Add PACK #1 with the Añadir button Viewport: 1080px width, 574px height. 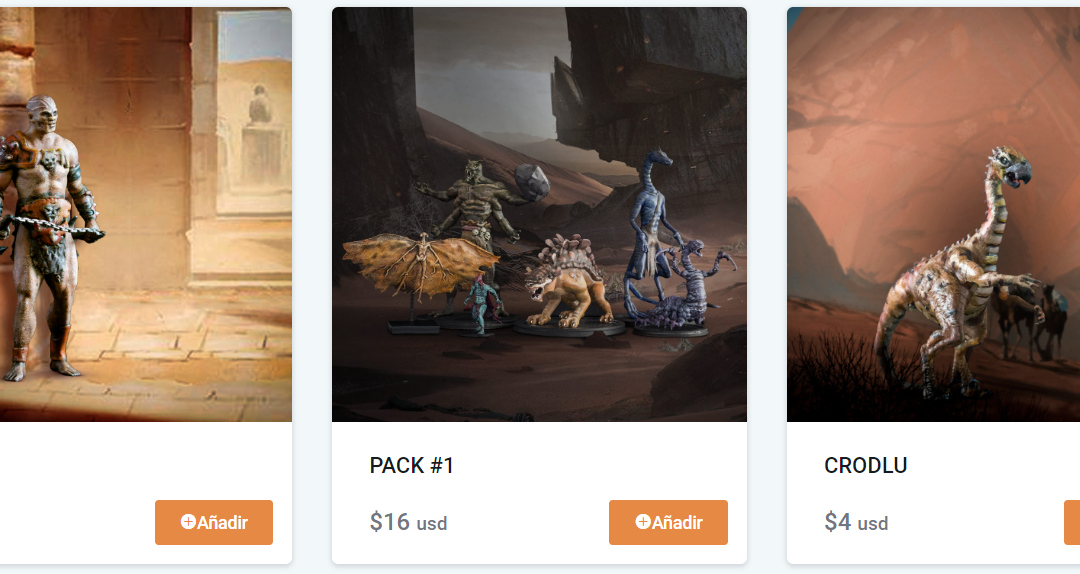668,522
